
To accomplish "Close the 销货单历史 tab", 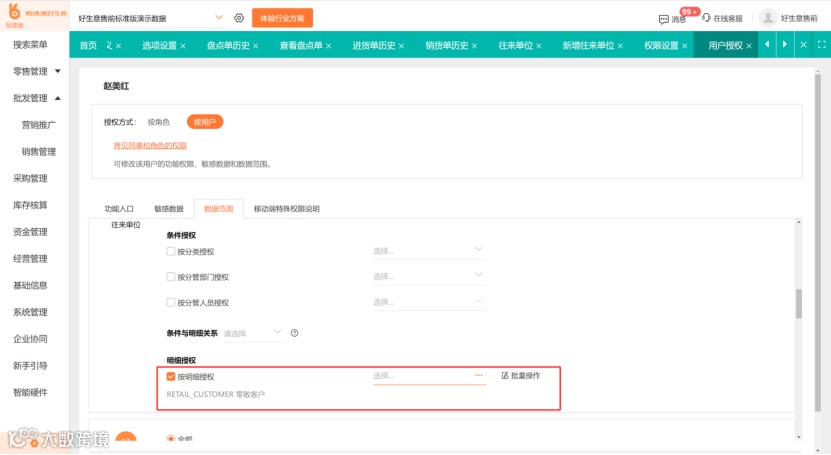I will coord(474,46).
